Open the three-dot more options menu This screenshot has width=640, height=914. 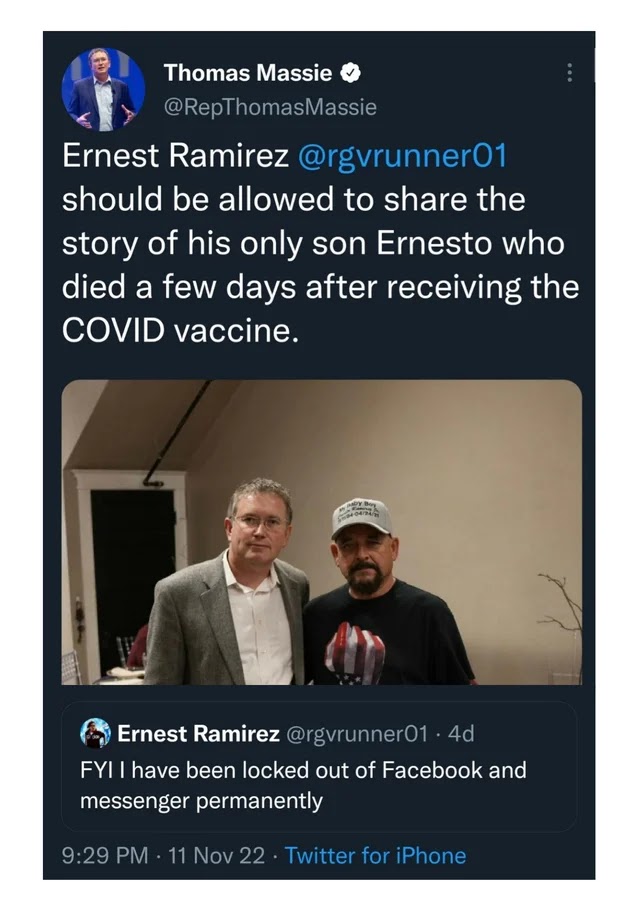pos(570,73)
